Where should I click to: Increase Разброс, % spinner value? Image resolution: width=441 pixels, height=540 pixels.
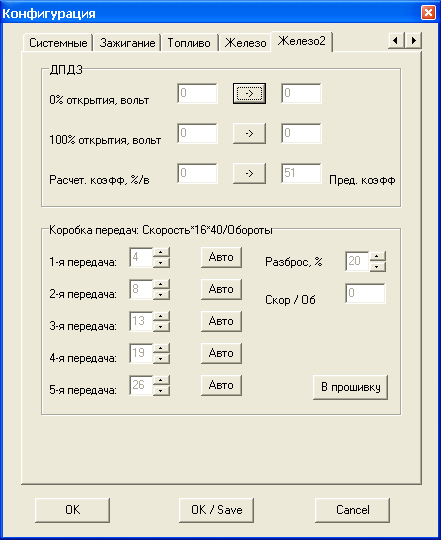point(377,256)
